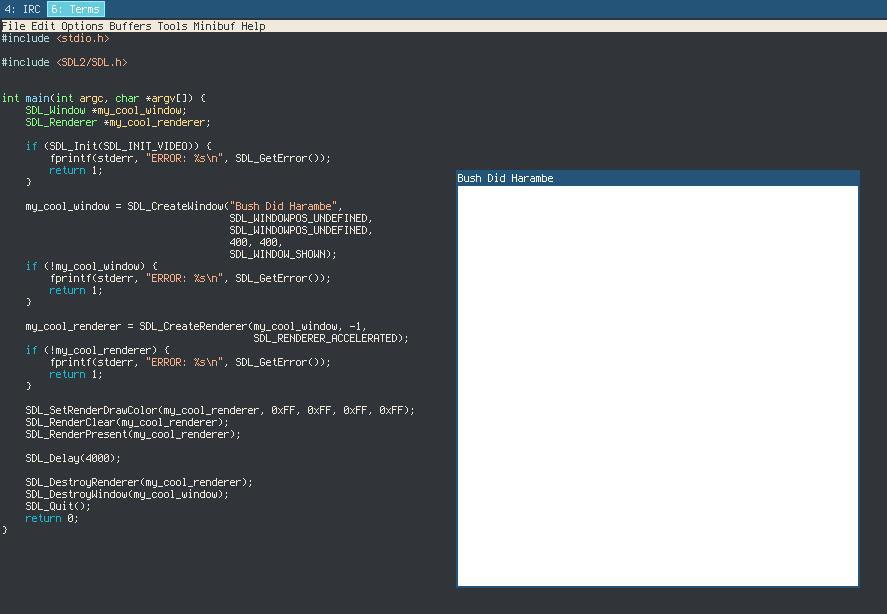The height and width of the screenshot is (614, 887).
Task: Open the Tools menu
Action: click(172, 26)
